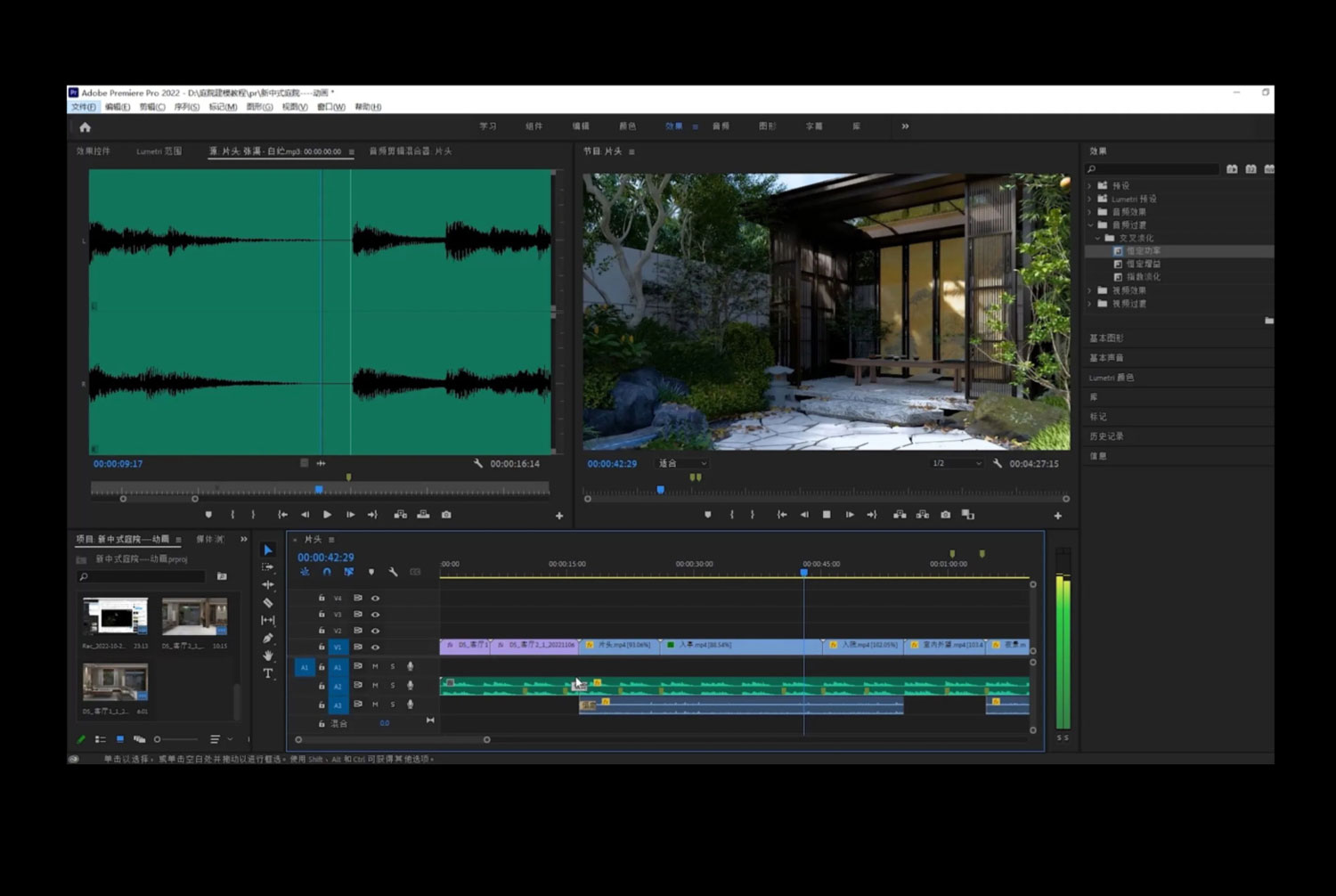This screenshot has height=896, width=1336.
Task: Expand the 视频效果 folder in Effects
Action: [1089, 290]
